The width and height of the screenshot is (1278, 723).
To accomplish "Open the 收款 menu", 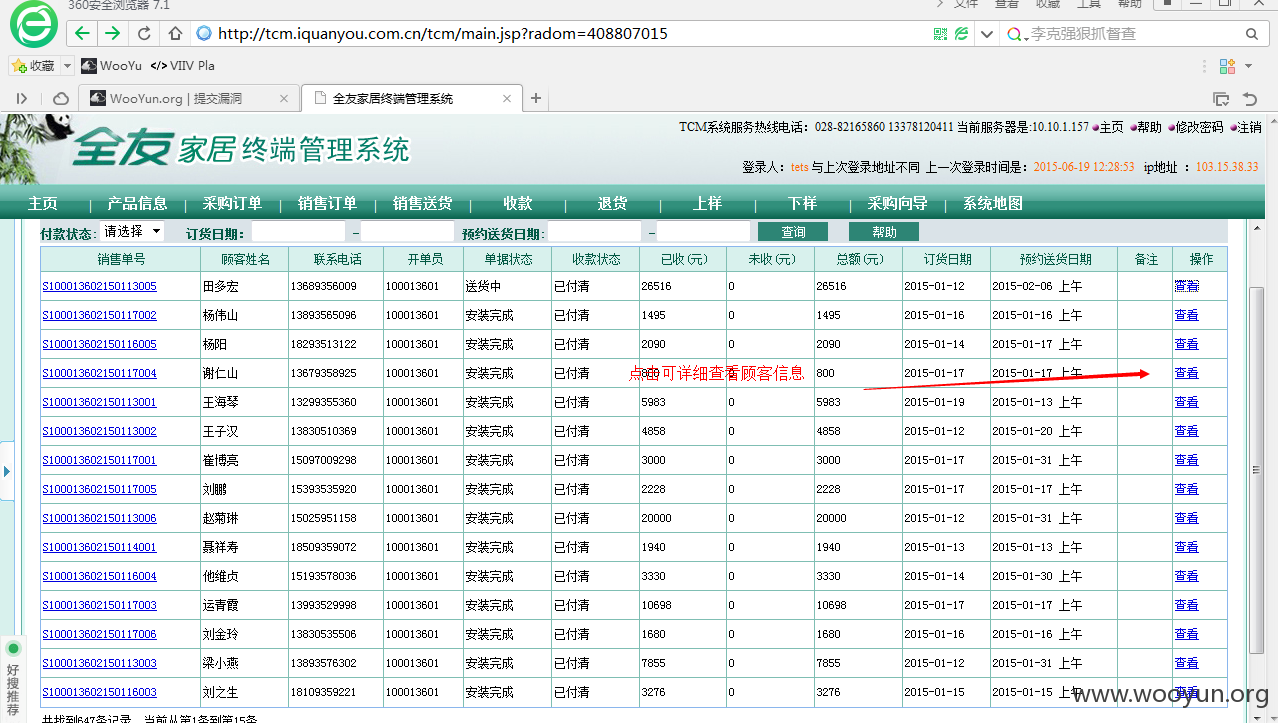I will 518,203.
